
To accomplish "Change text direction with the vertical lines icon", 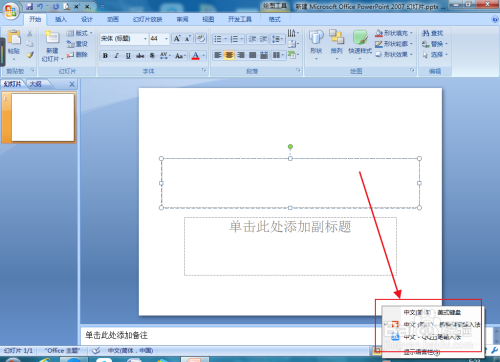I will pyautogui.click(x=293, y=33).
